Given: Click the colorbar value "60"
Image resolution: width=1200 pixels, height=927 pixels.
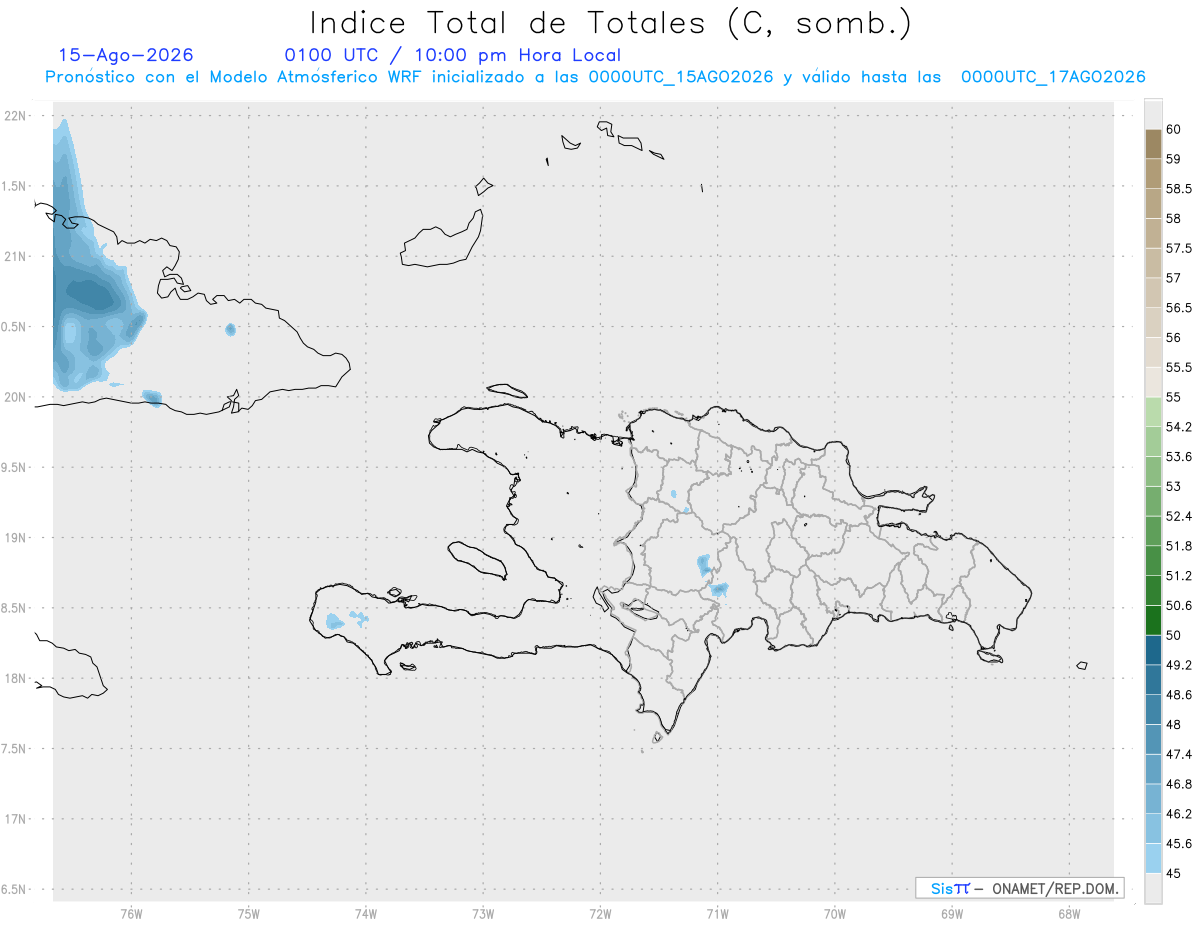Looking at the screenshot, I should point(1173,129).
